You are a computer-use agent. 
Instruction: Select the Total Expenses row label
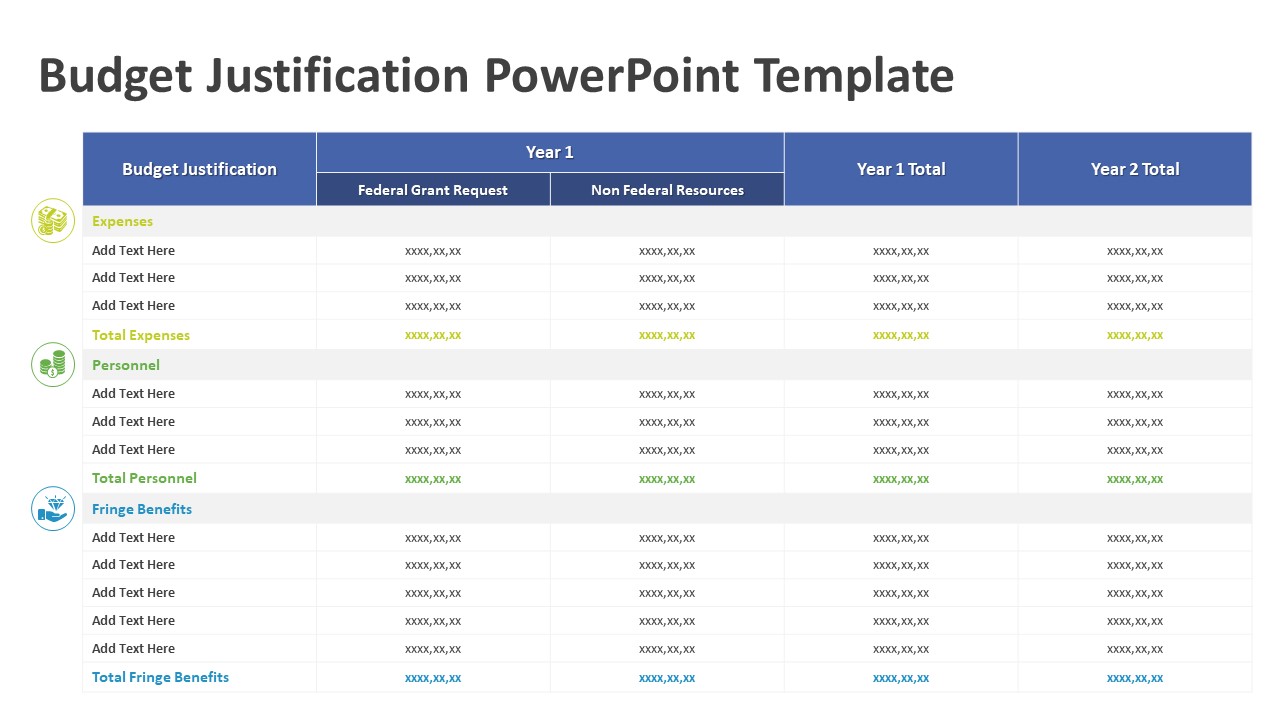(141, 335)
